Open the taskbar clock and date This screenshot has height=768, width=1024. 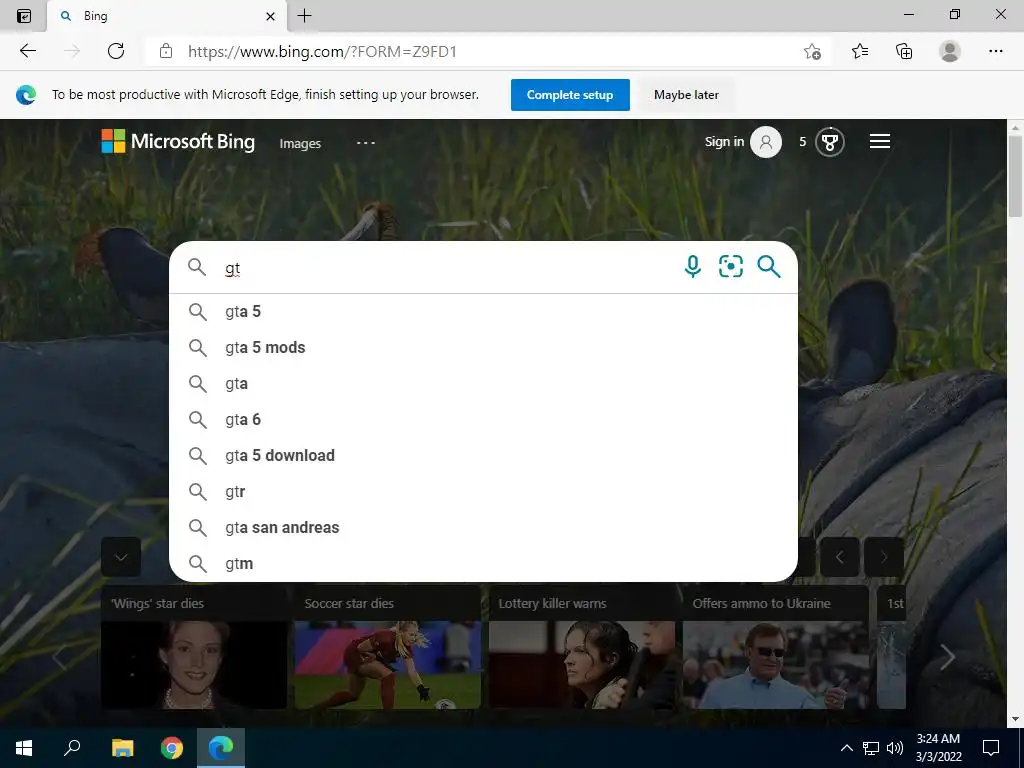[x=938, y=748]
